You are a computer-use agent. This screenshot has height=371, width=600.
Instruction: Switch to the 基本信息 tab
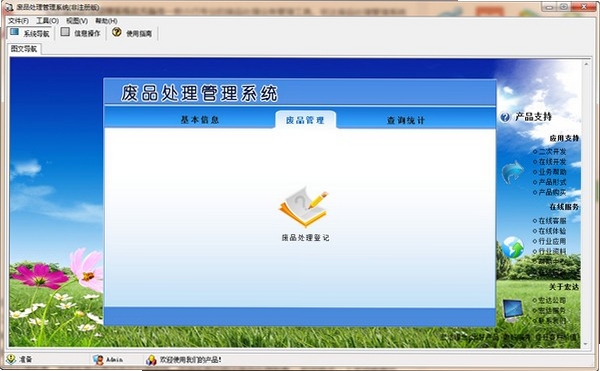(200, 120)
